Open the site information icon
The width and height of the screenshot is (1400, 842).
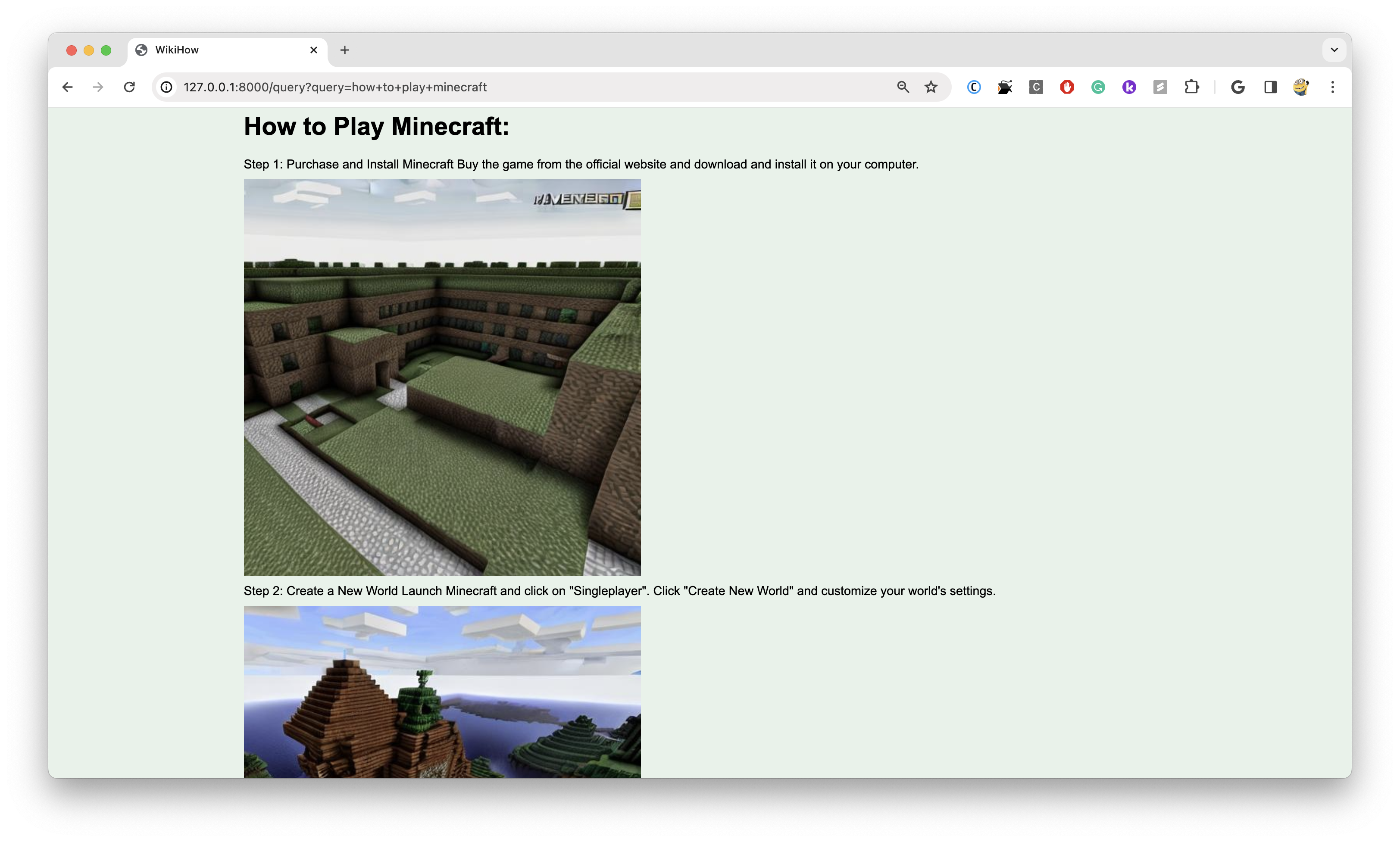point(166,87)
